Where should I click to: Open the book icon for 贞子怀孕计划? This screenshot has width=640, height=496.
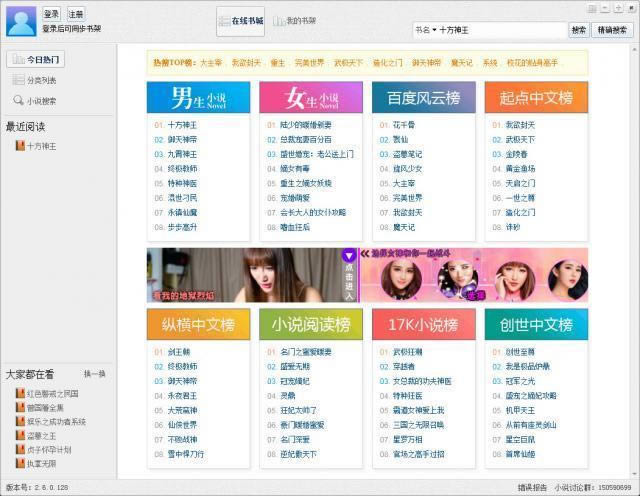coord(20,449)
